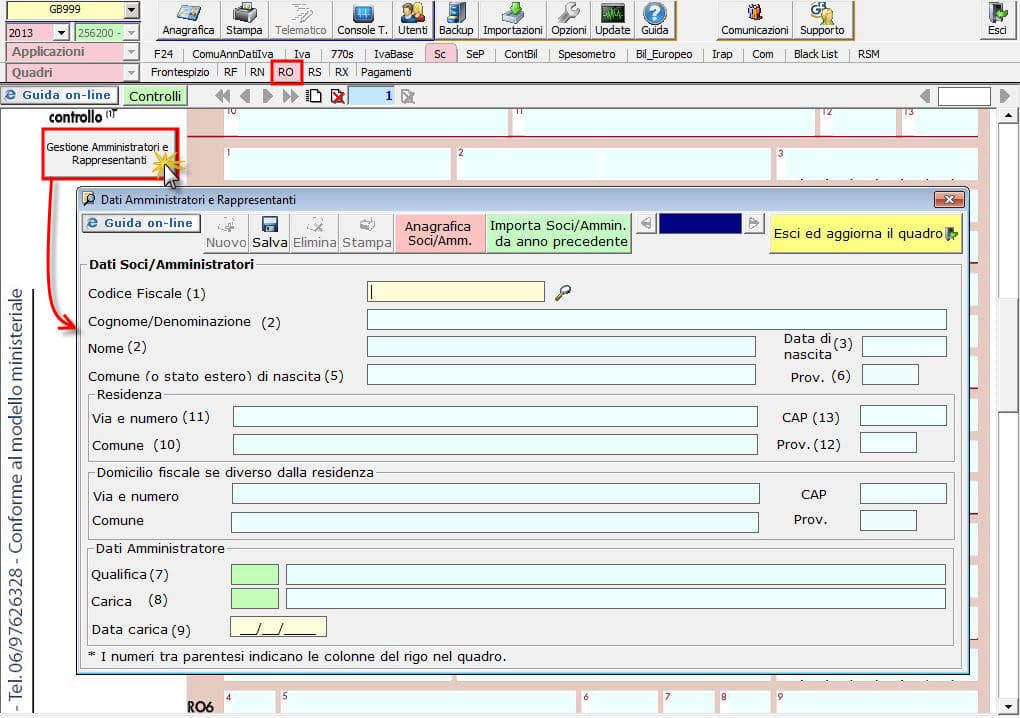Open the Utenti icon
Viewport: 1020px width, 718px height.
[412, 19]
